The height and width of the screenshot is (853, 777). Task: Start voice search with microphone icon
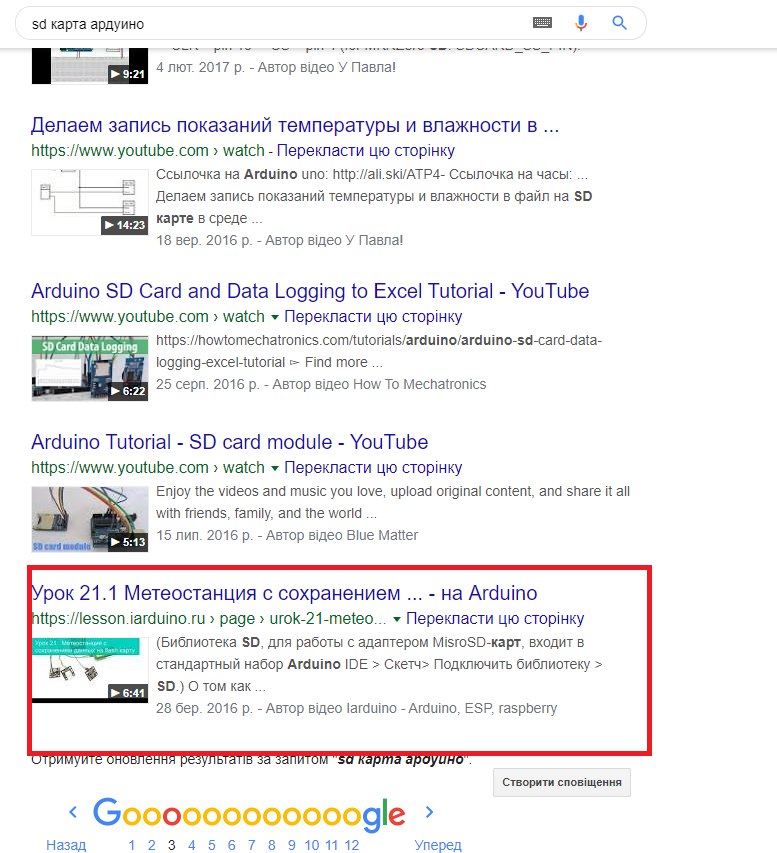581,23
